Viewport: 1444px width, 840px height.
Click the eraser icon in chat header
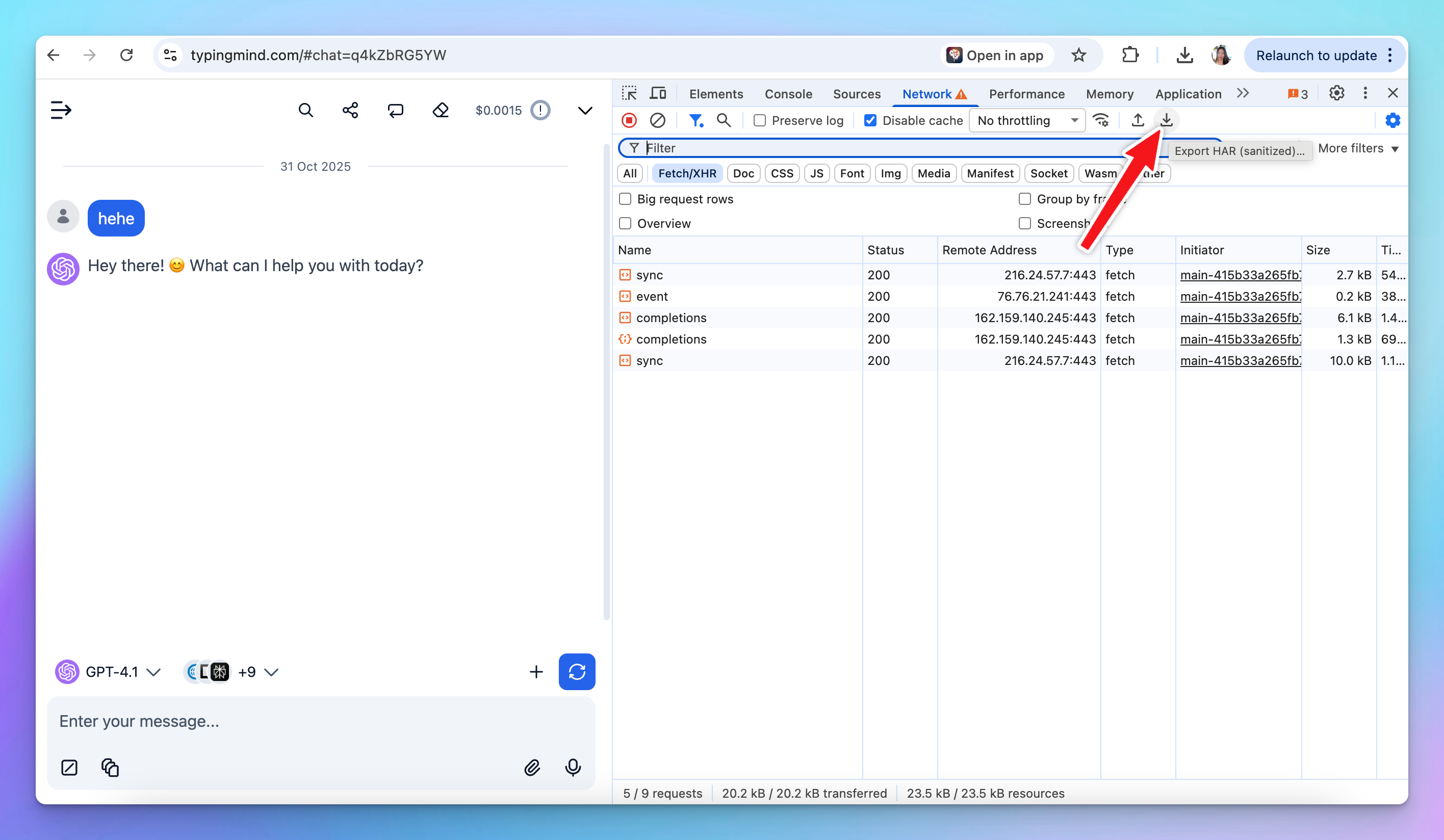coord(440,110)
